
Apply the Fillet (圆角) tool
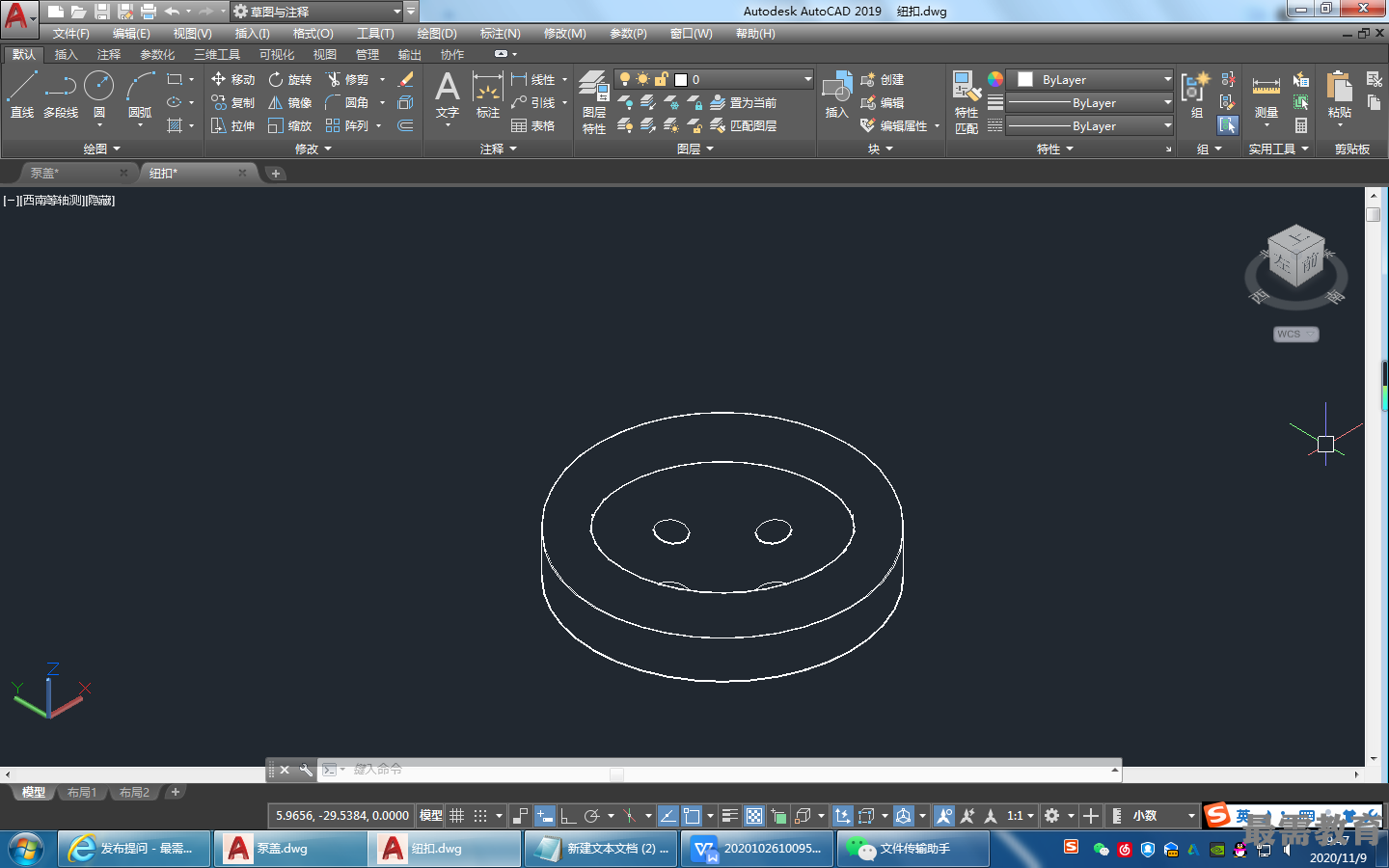(x=347, y=102)
